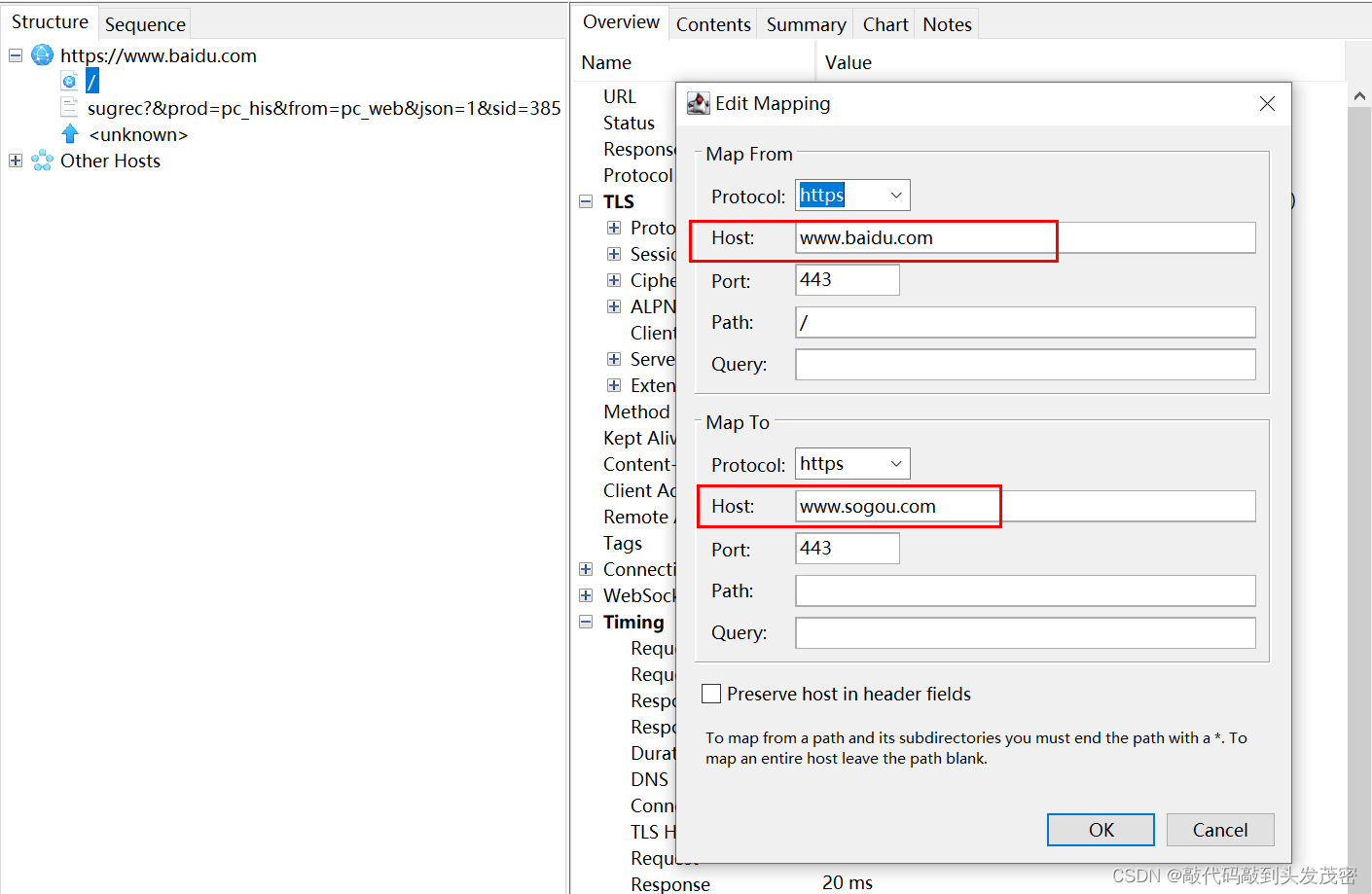Viewport: 1372px width, 894px height.
Task: Toggle Preserve host in header fields checkbox
Action: (x=711, y=694)
